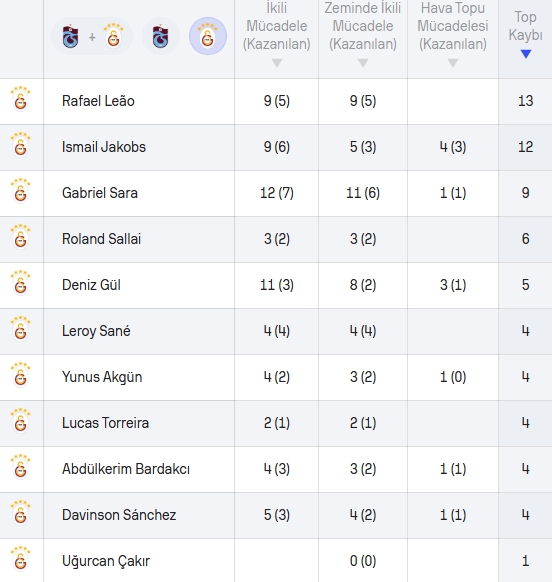
Task: Click Ismail Jakobs' aerial duels 4 (3)
Action: tap(453, 147)
